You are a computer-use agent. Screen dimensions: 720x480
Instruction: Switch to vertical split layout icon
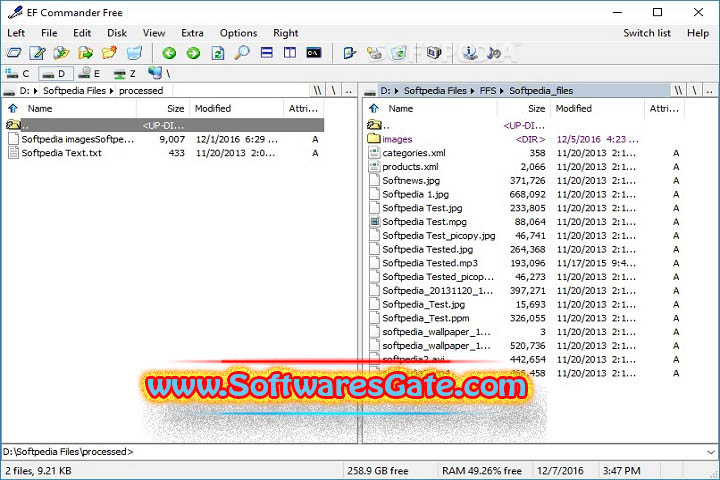pos(290,53)
